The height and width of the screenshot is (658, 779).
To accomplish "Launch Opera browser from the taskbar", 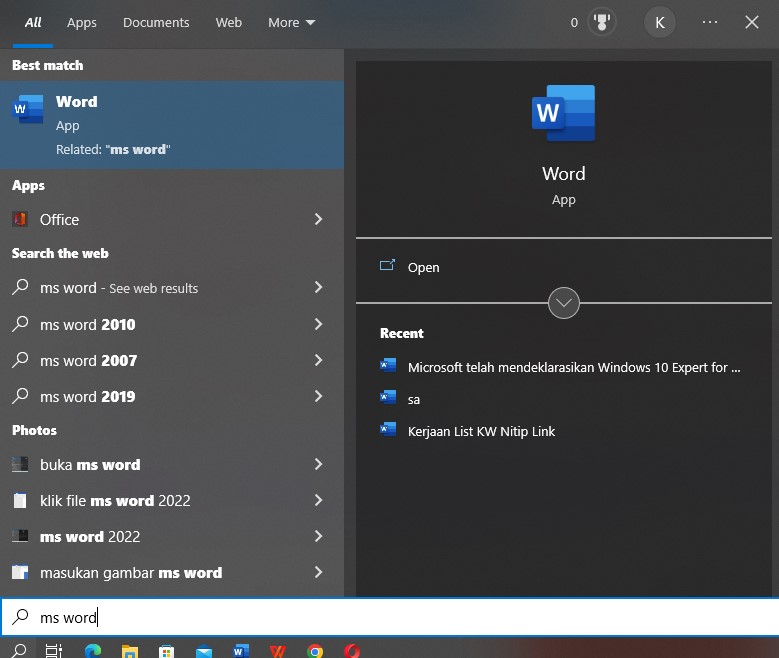I will 352,651.
